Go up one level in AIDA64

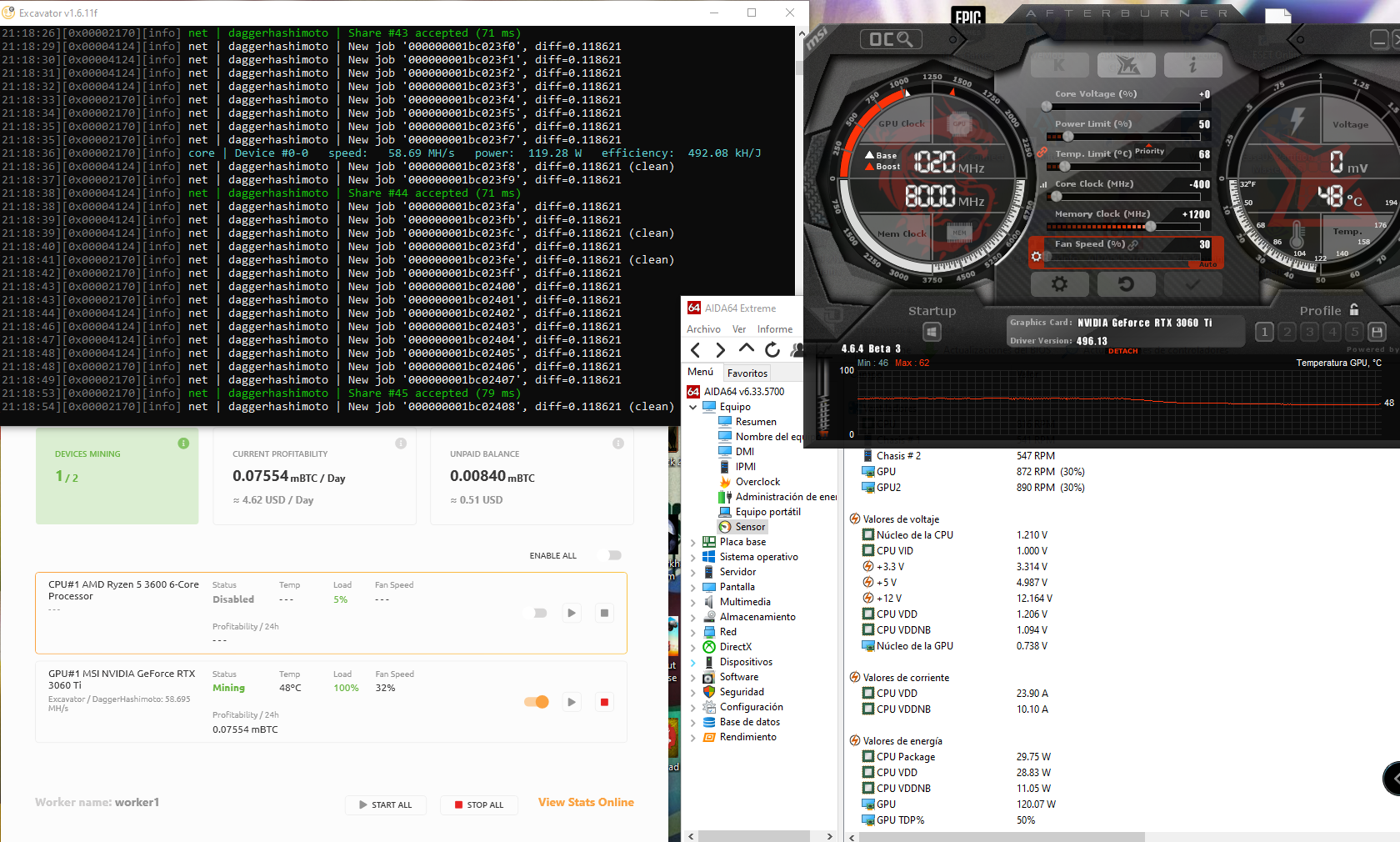[747, 349]
